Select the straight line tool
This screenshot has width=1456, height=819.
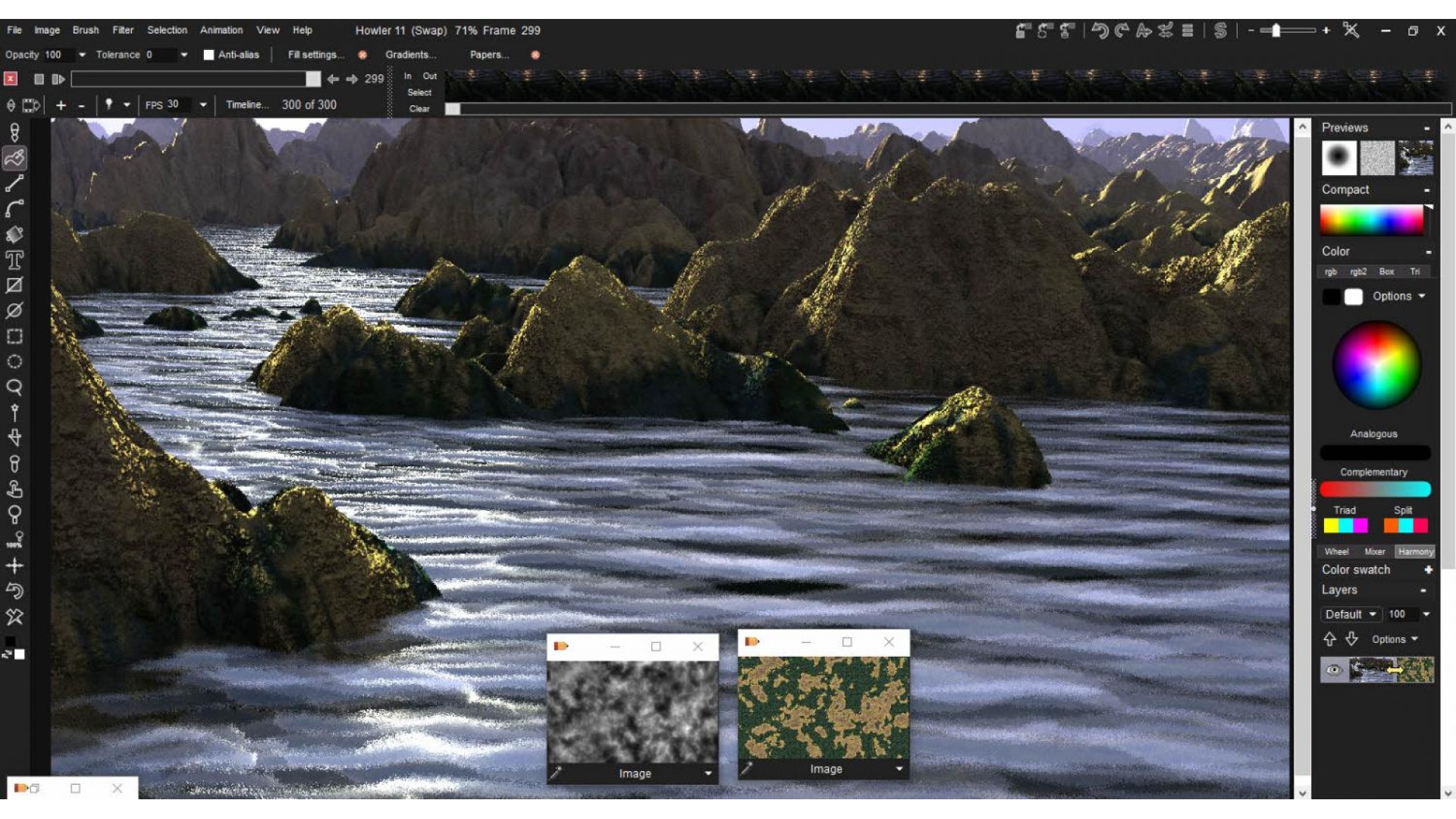(14, 184)
